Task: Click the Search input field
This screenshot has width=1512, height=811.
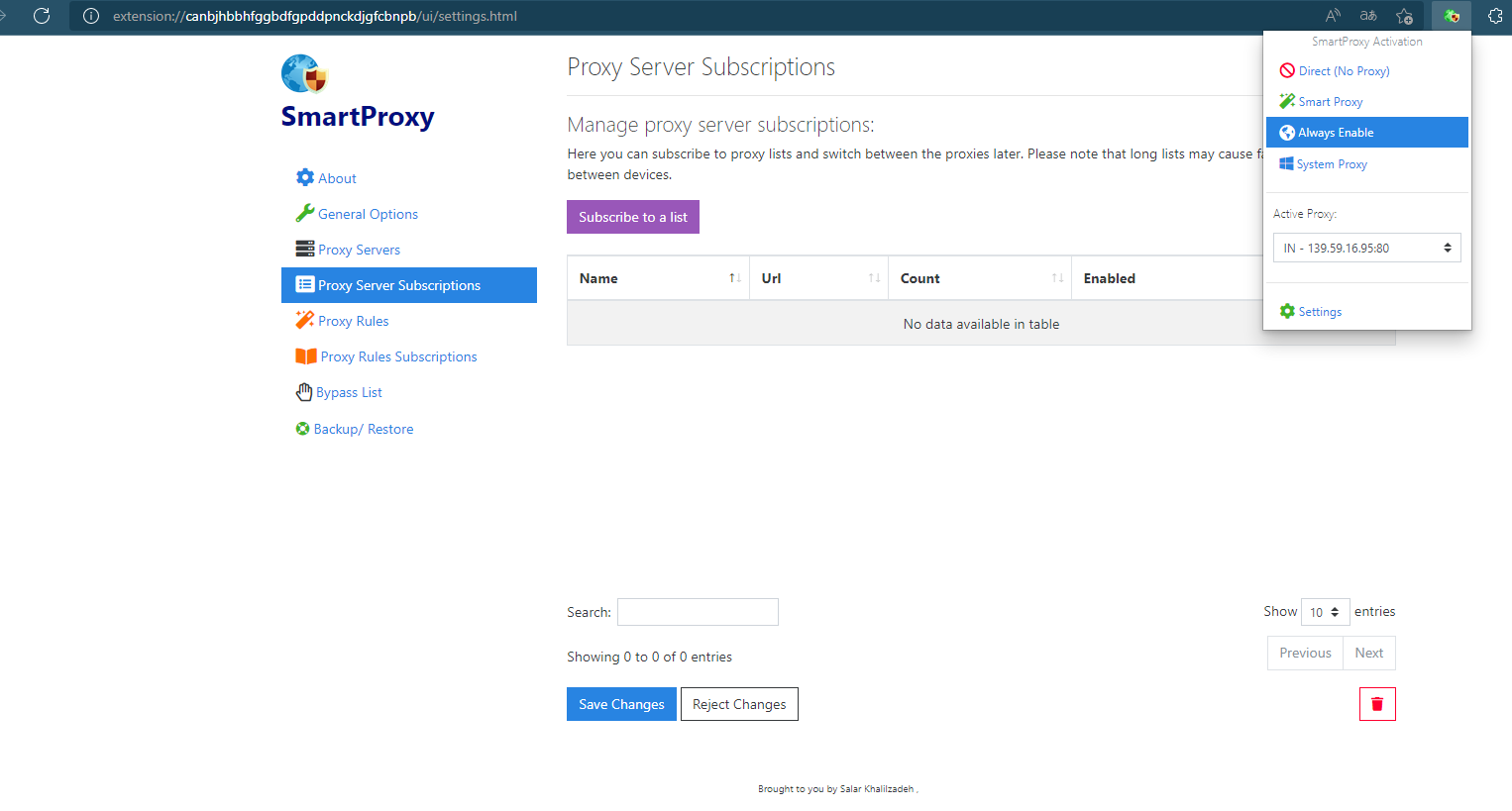Action: click(698, 612)
